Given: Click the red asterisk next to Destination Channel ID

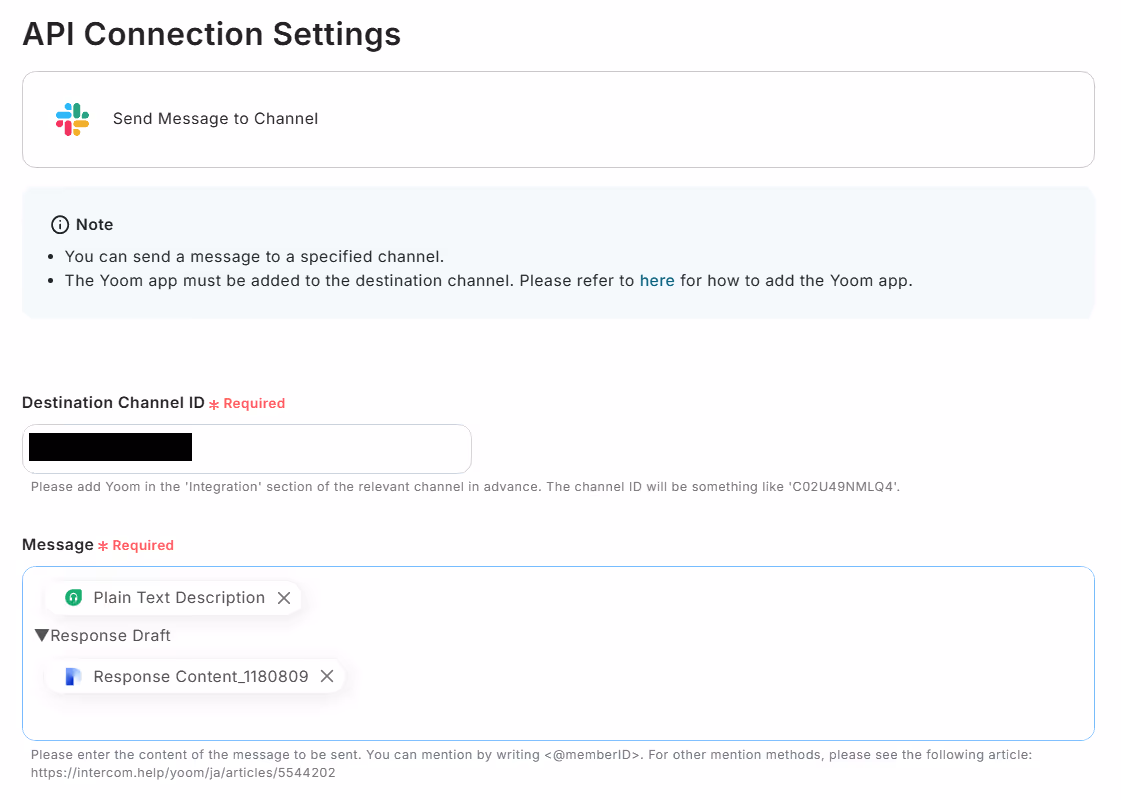Looking at the screenshot, I should [214, 404].
